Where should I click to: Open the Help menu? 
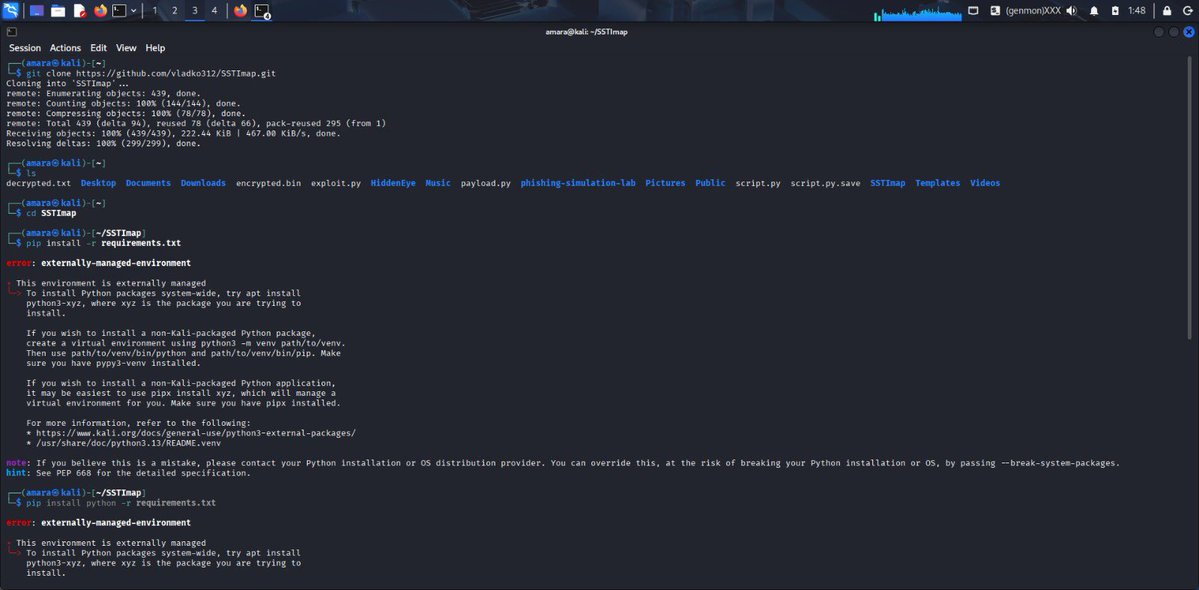click(x=155, y=48)
